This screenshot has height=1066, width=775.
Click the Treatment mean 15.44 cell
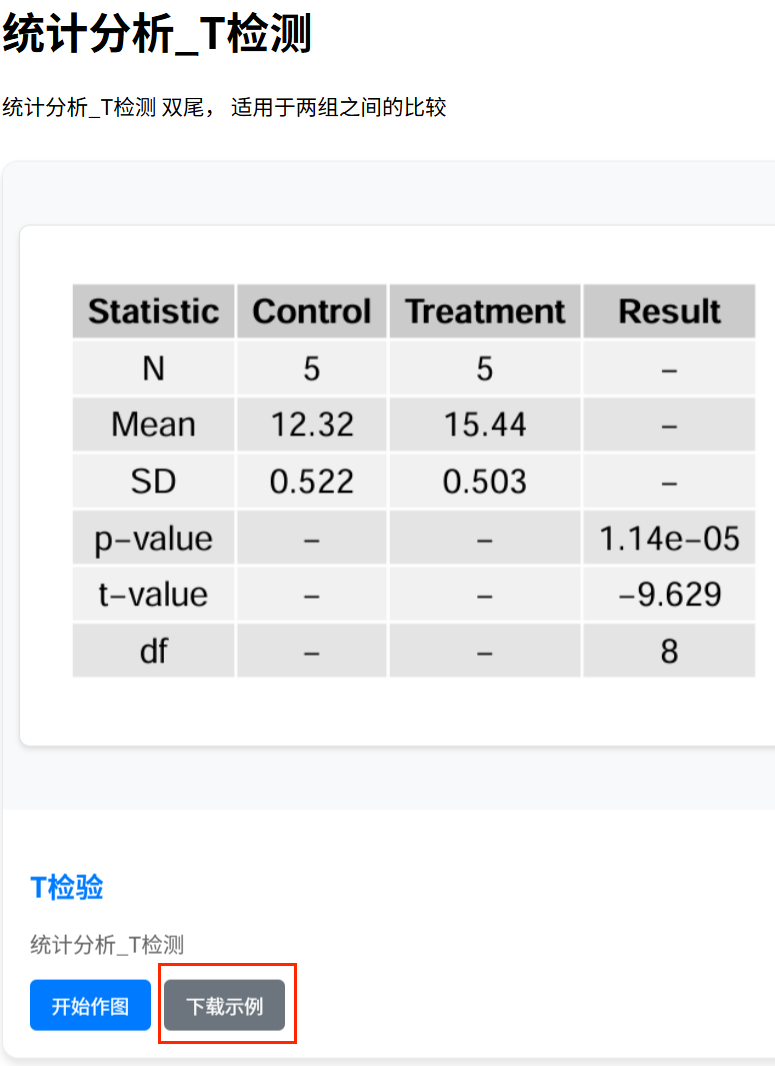click(x=485, y=425)
